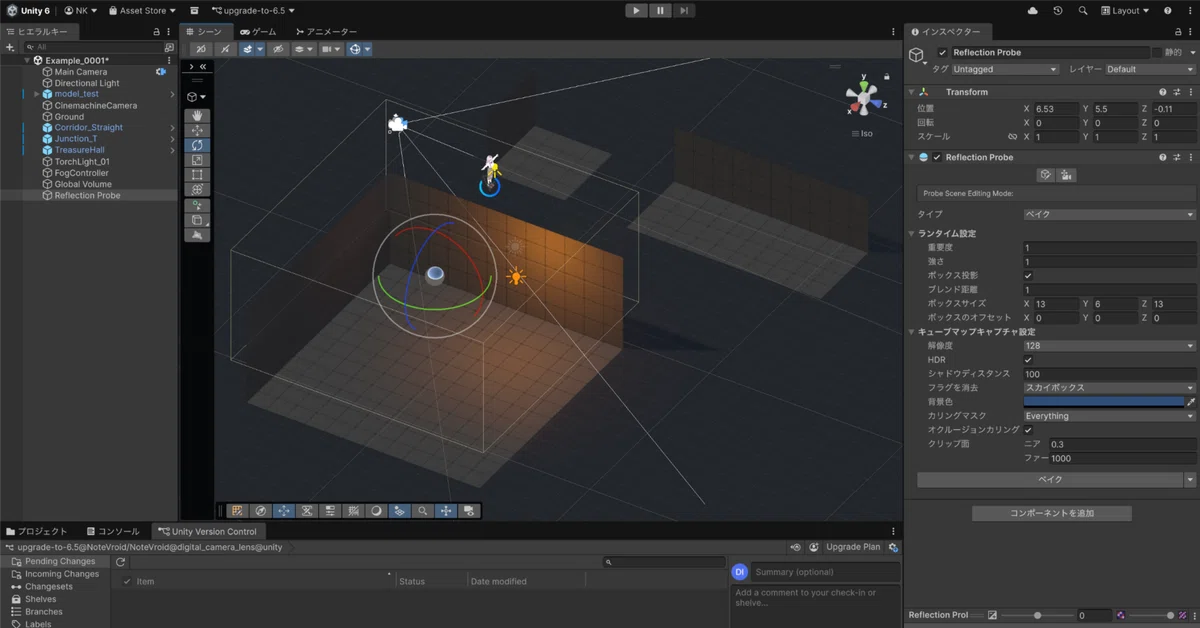The height and width of the screenshot is (628, 1200).
Task: Click the Summary (optional) input field
Action: (x=825, y=572)
